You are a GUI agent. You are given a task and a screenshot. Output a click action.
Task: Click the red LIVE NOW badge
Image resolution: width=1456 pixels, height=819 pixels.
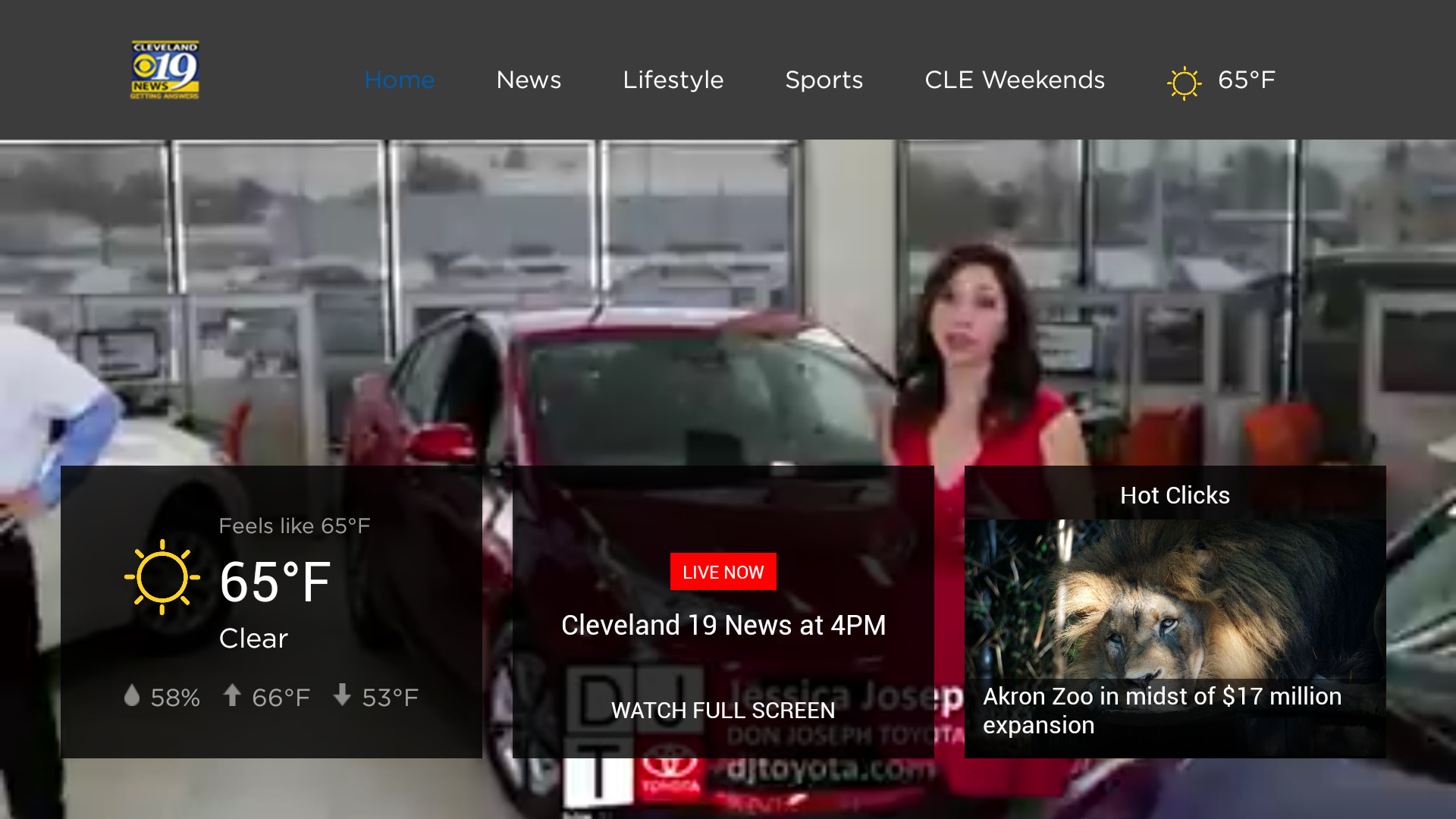[723, 572]
